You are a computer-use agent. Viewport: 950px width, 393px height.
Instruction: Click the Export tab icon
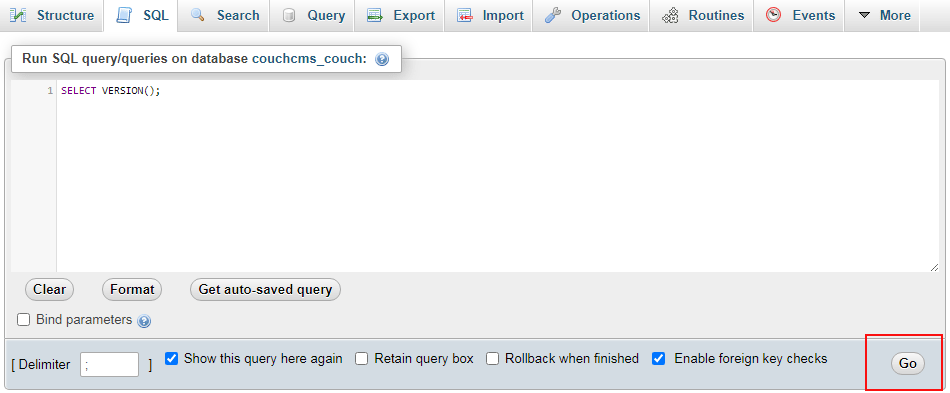tap(375, 15)
